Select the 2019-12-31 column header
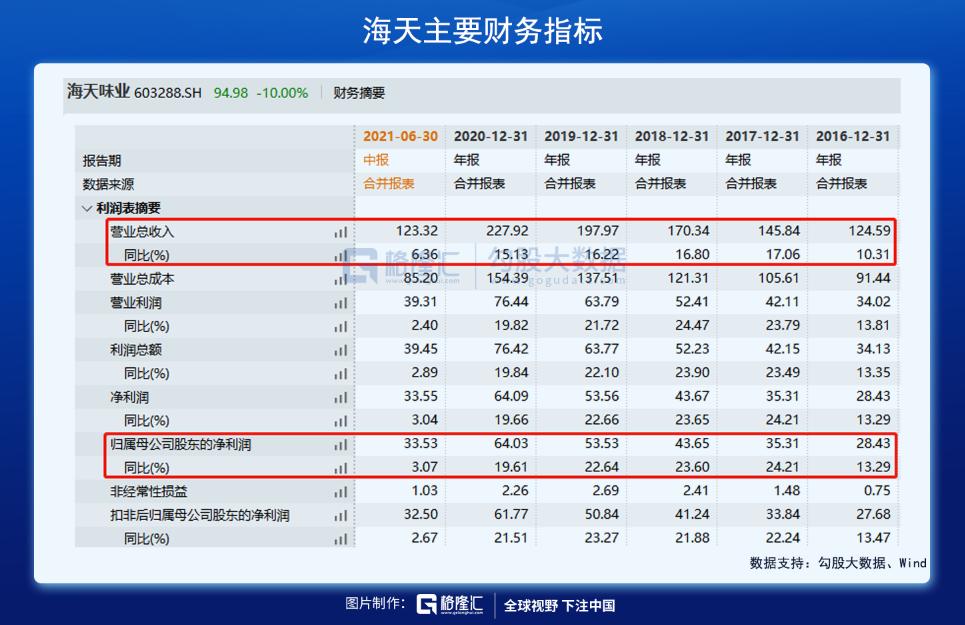The width and height of the screenshot is (965, 625). 581,137
